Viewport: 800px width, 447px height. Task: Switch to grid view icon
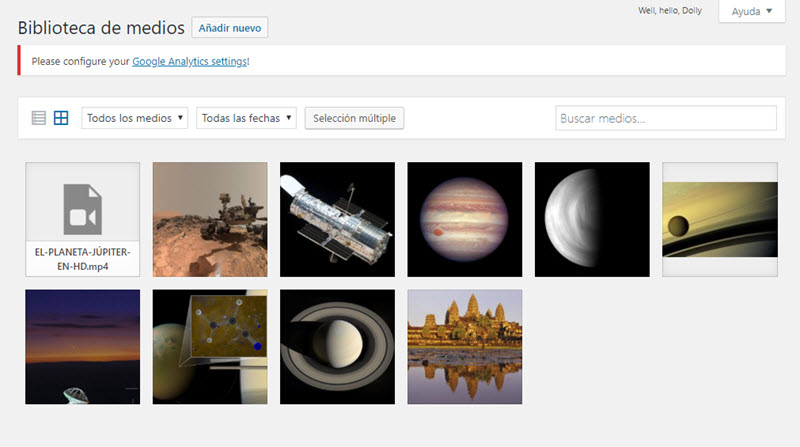61,118
